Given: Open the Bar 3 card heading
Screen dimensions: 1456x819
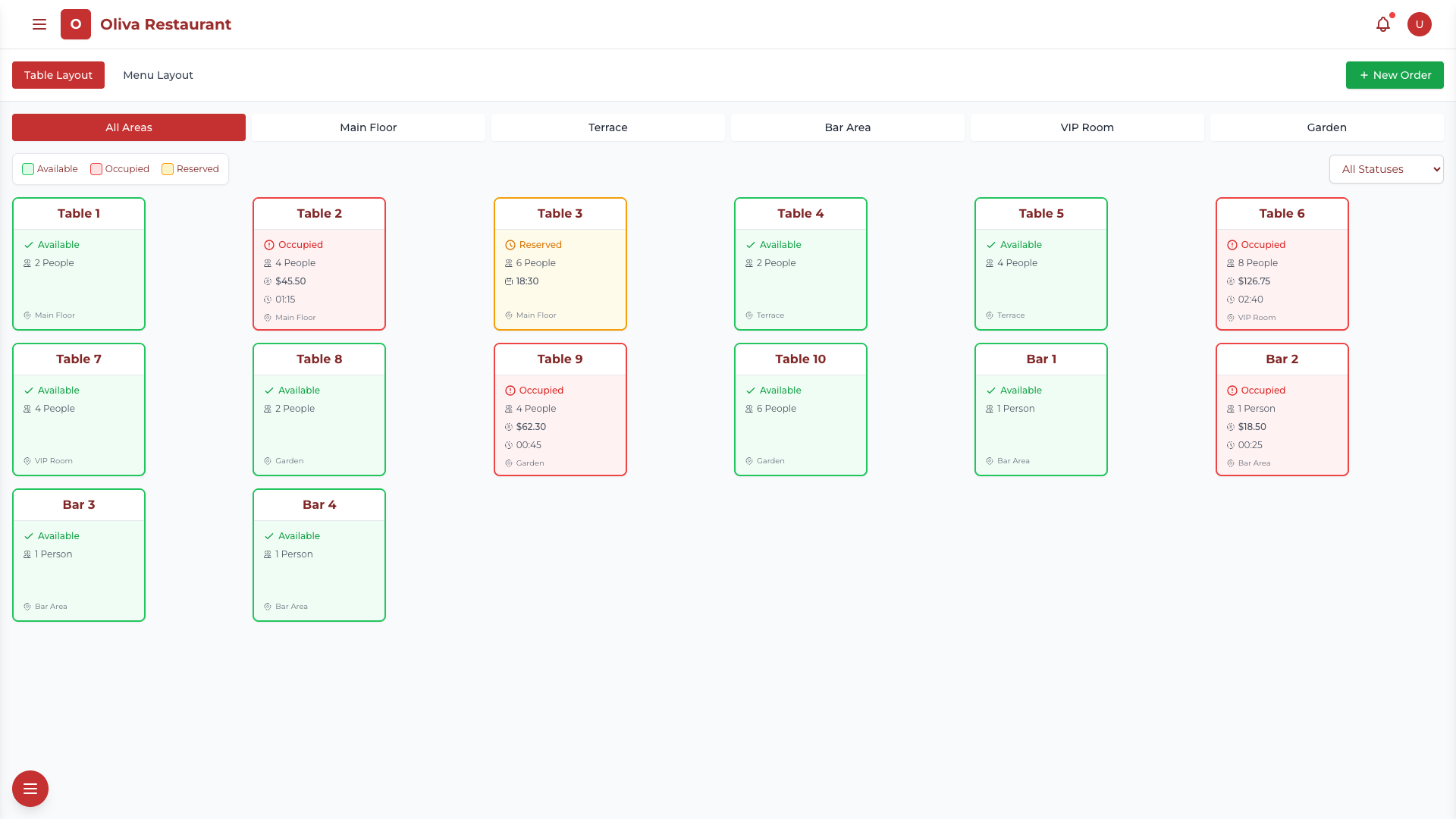Looking at the screenshot, I should [79, 505].
